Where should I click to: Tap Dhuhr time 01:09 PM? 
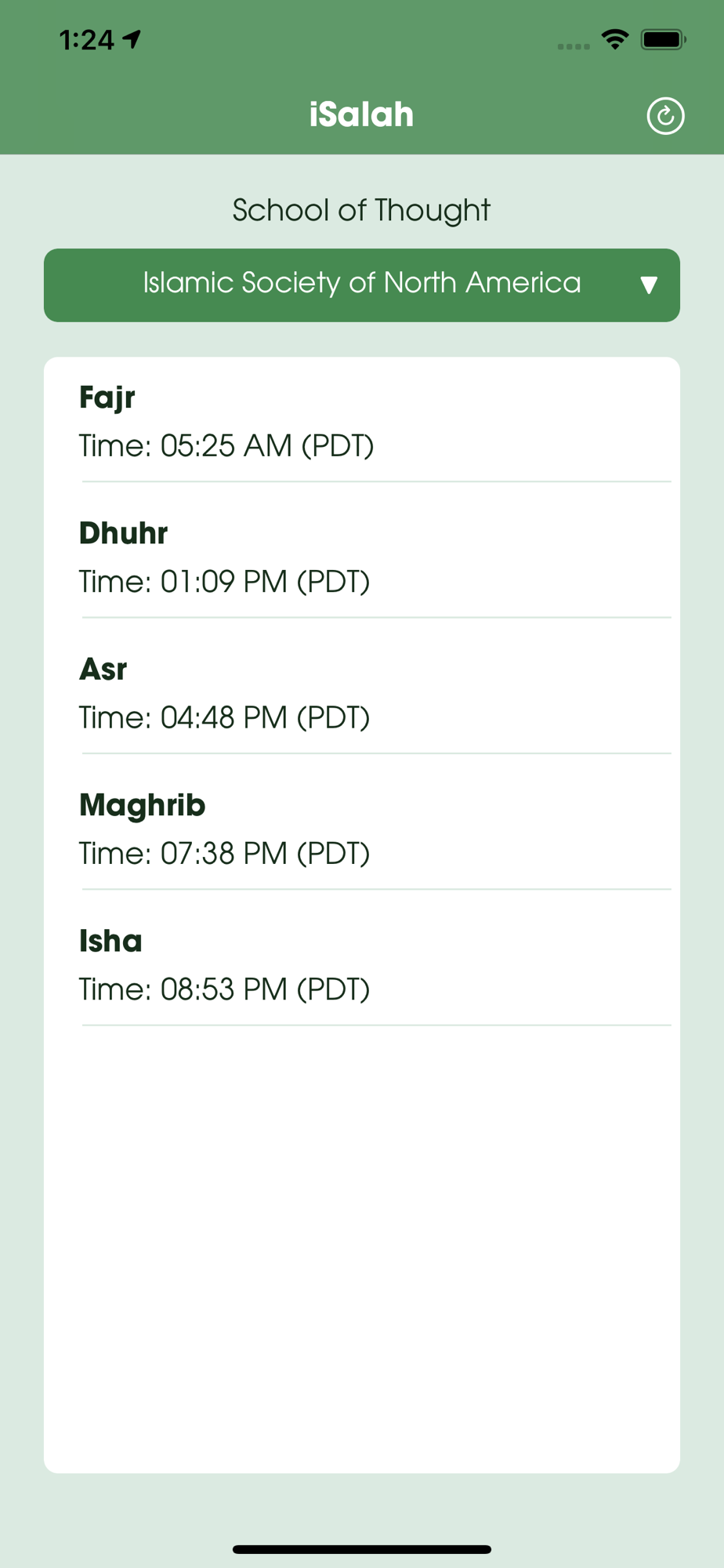pyautogui.click(x=225, y=582)
